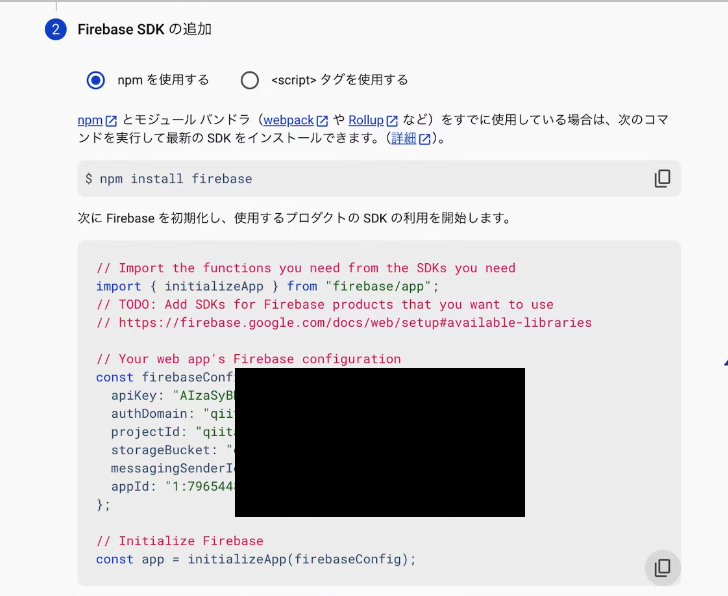The image size is (728, 596).
Task: Click the appId config line
Action: coord(173,486)
